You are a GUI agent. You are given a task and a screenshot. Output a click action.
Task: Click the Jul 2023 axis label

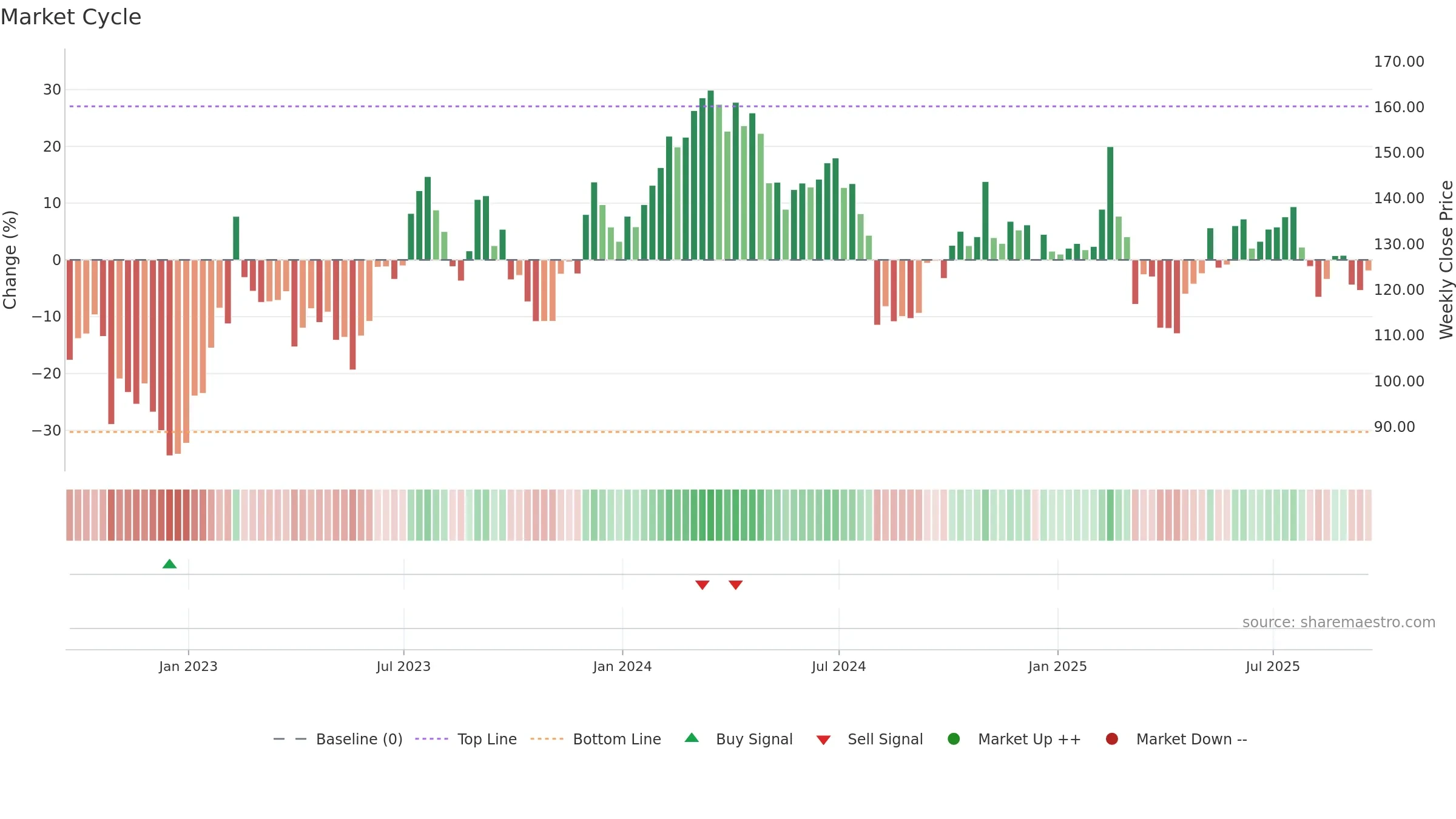403,666
